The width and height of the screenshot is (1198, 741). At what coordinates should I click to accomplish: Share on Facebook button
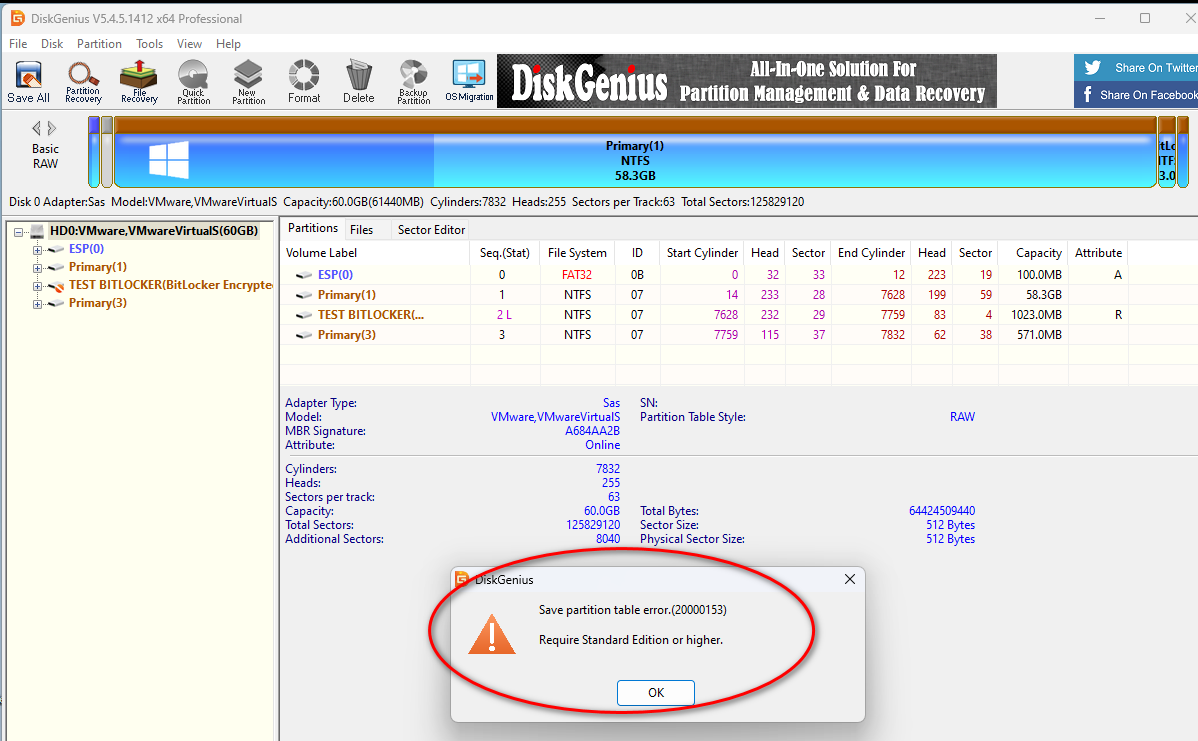1136,95
